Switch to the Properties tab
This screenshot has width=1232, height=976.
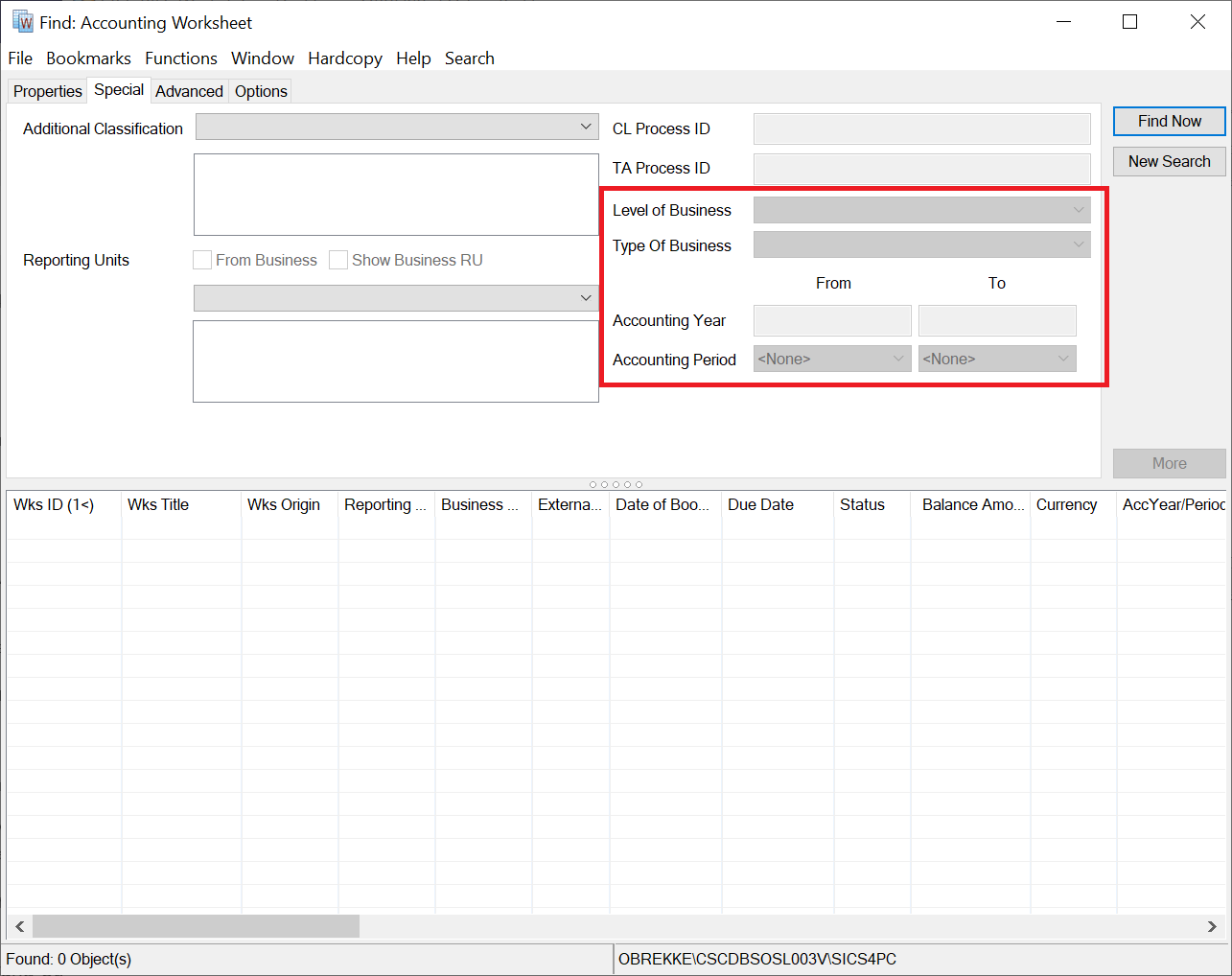click(47, 91)
